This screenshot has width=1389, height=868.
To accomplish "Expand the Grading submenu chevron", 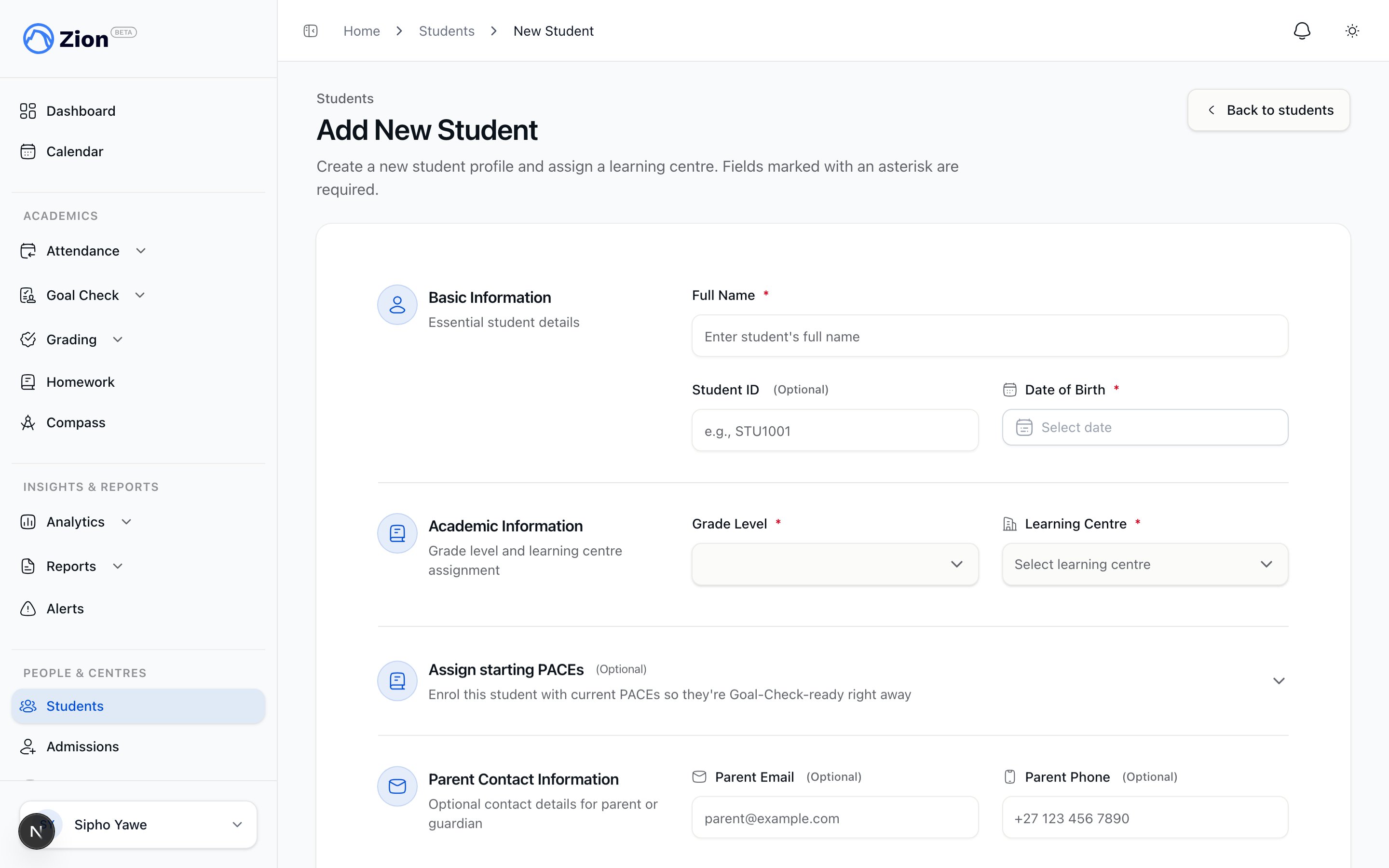I will [118, 339].
